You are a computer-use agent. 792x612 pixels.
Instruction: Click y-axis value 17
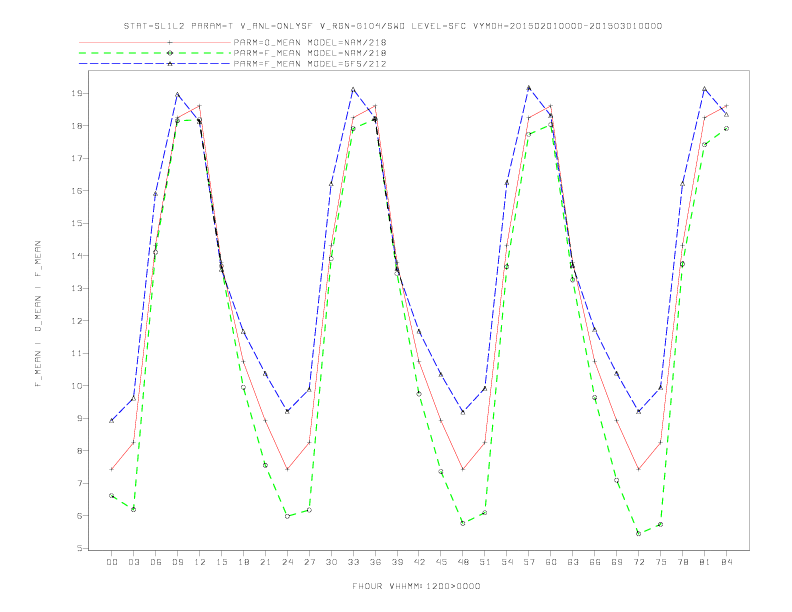point(77,159)
